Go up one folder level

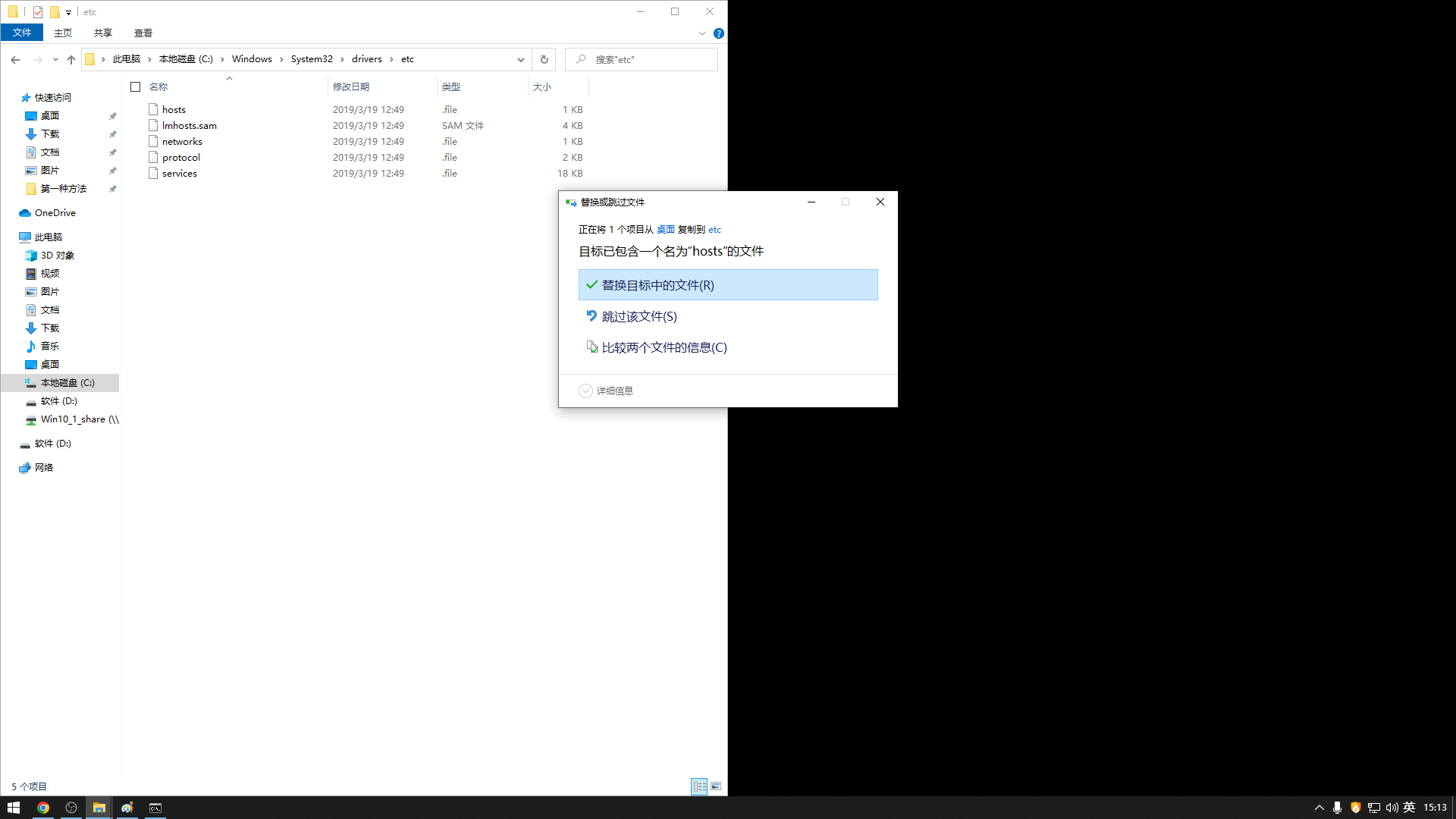71,59
